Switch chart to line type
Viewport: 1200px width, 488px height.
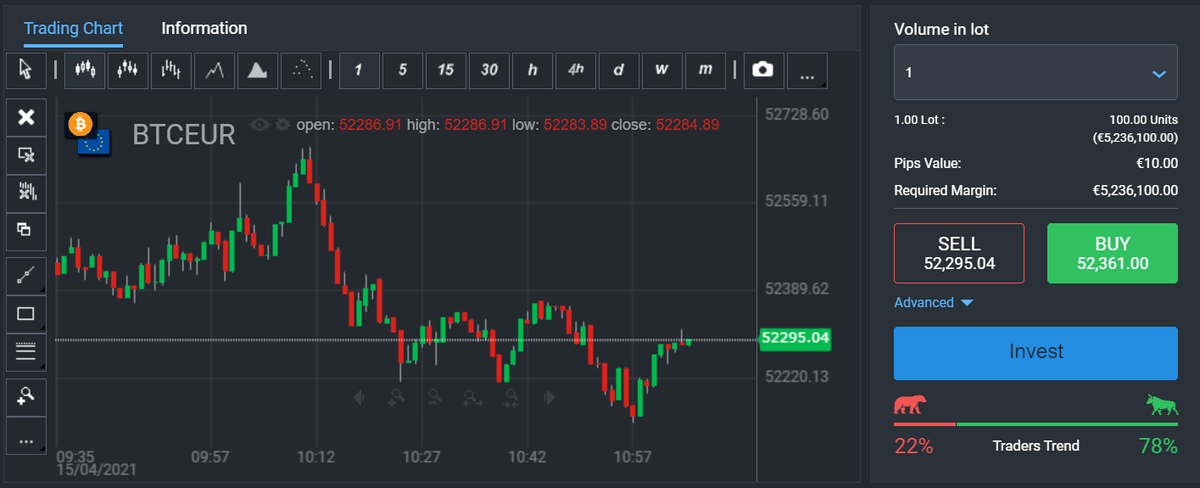[x=214, y=69]
